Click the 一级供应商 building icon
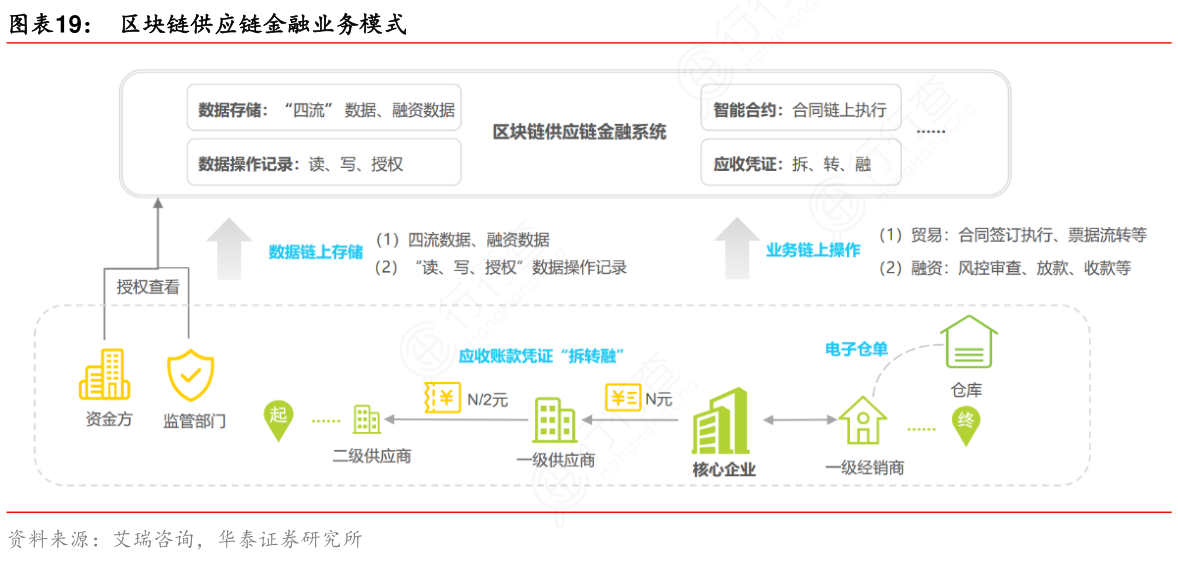Screen dimensions: 1178x562 coord(554,418)
